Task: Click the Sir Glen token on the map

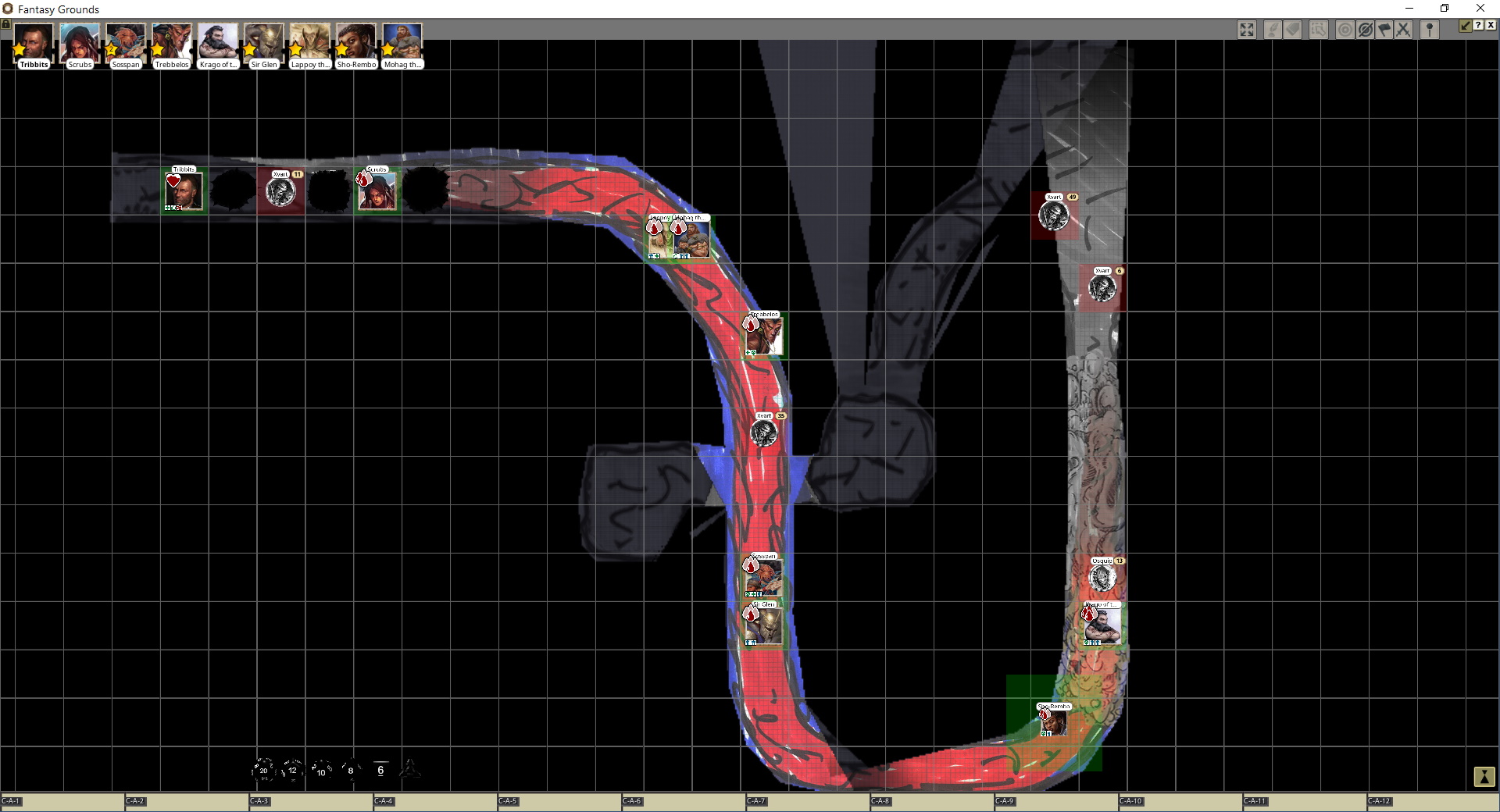Action: [x=764, y=627]
